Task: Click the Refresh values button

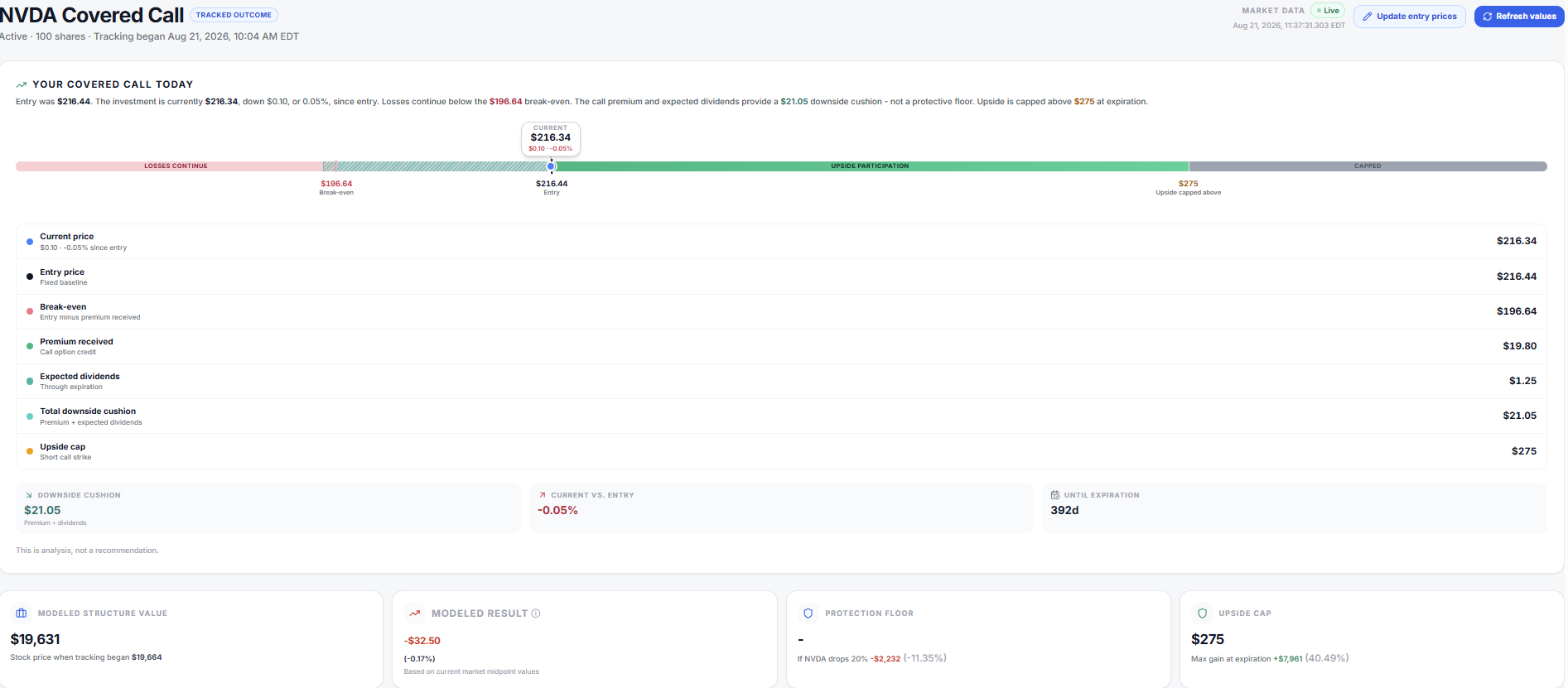Action: point(1519,17)
